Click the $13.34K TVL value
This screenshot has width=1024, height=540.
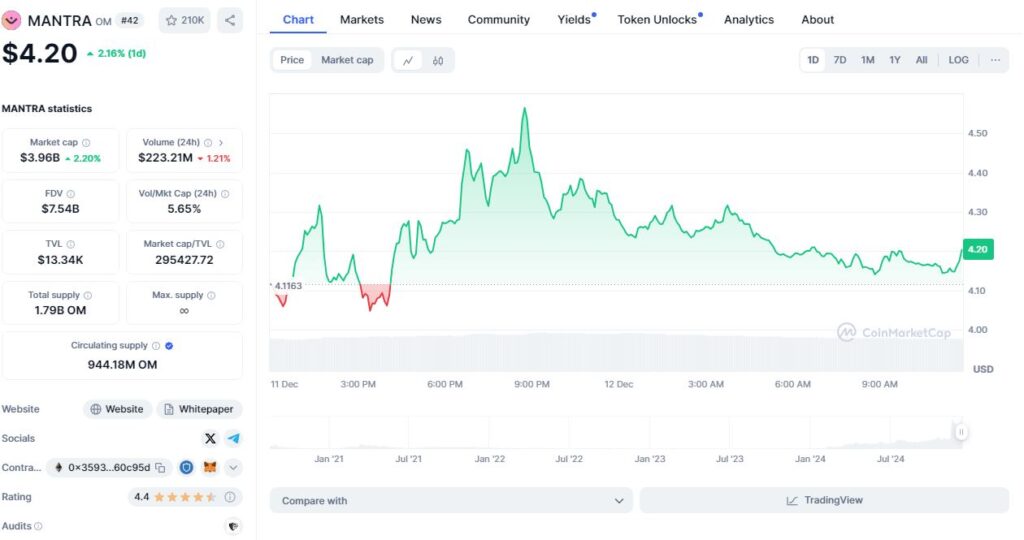click(60, 260)
